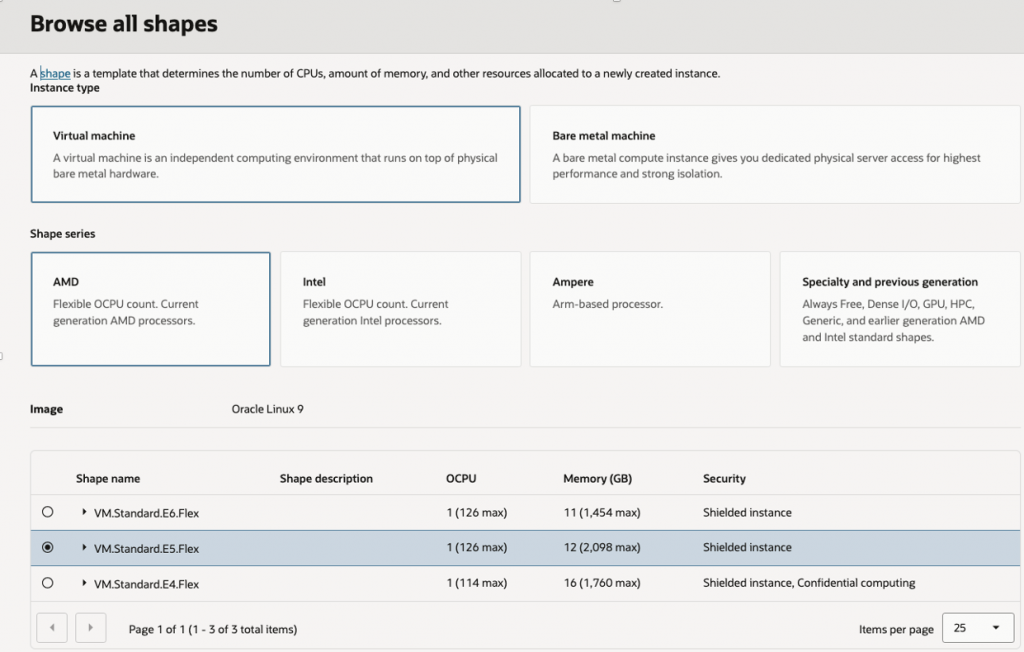Click the Security column header
Screen dimensions: 1024x652
pyautogui.click(x=724, y=479)
